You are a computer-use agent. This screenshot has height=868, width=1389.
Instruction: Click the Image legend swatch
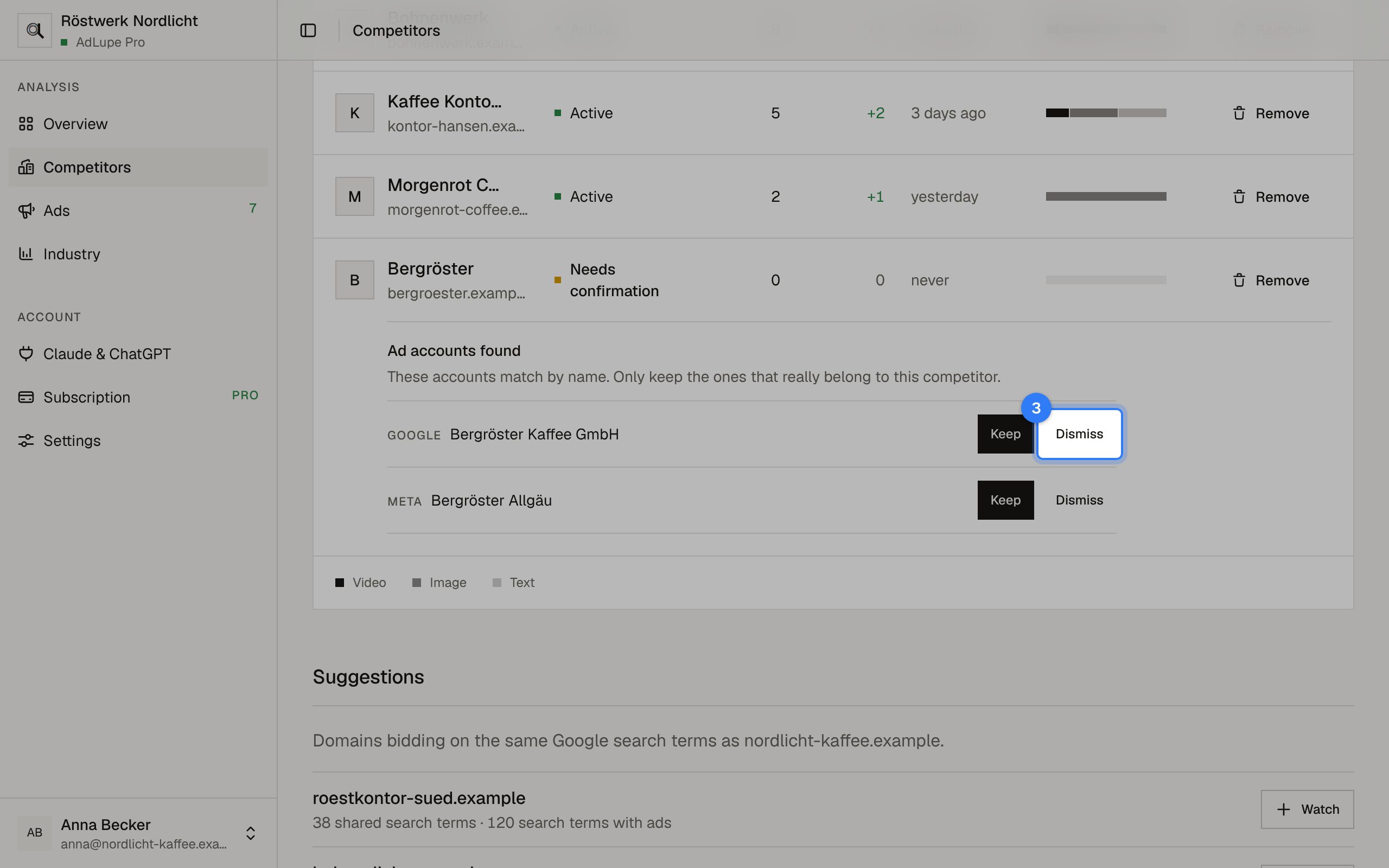pyautogui.click(x=417, y=583)
